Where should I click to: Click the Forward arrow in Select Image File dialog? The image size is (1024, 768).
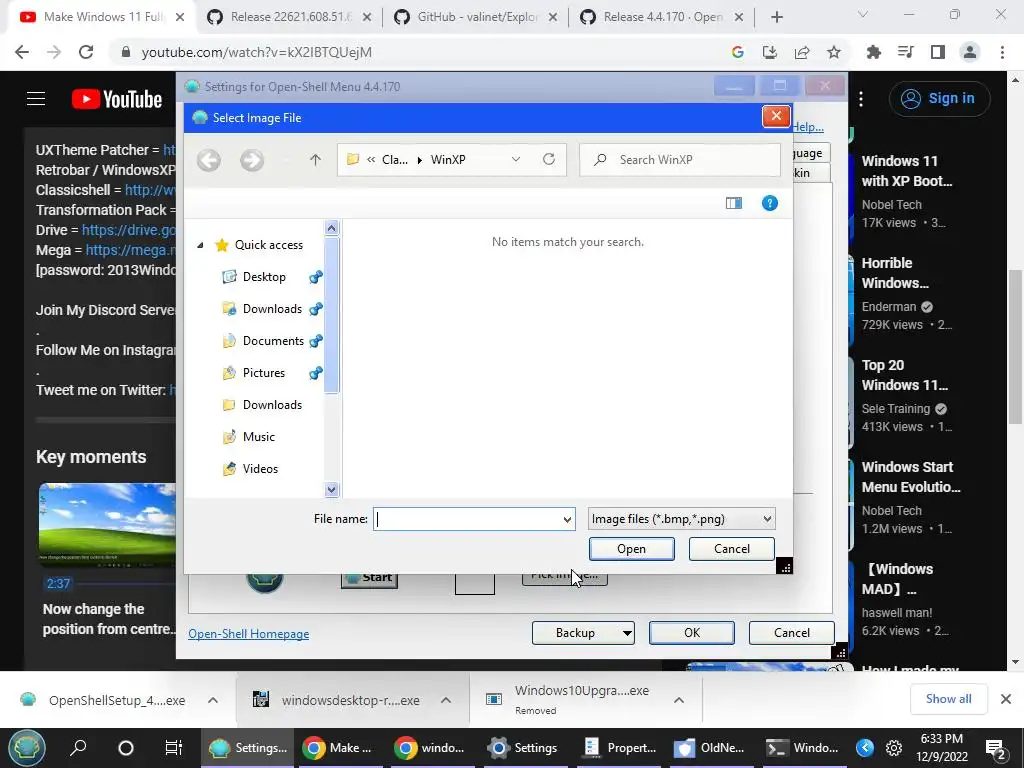[251, 160]
